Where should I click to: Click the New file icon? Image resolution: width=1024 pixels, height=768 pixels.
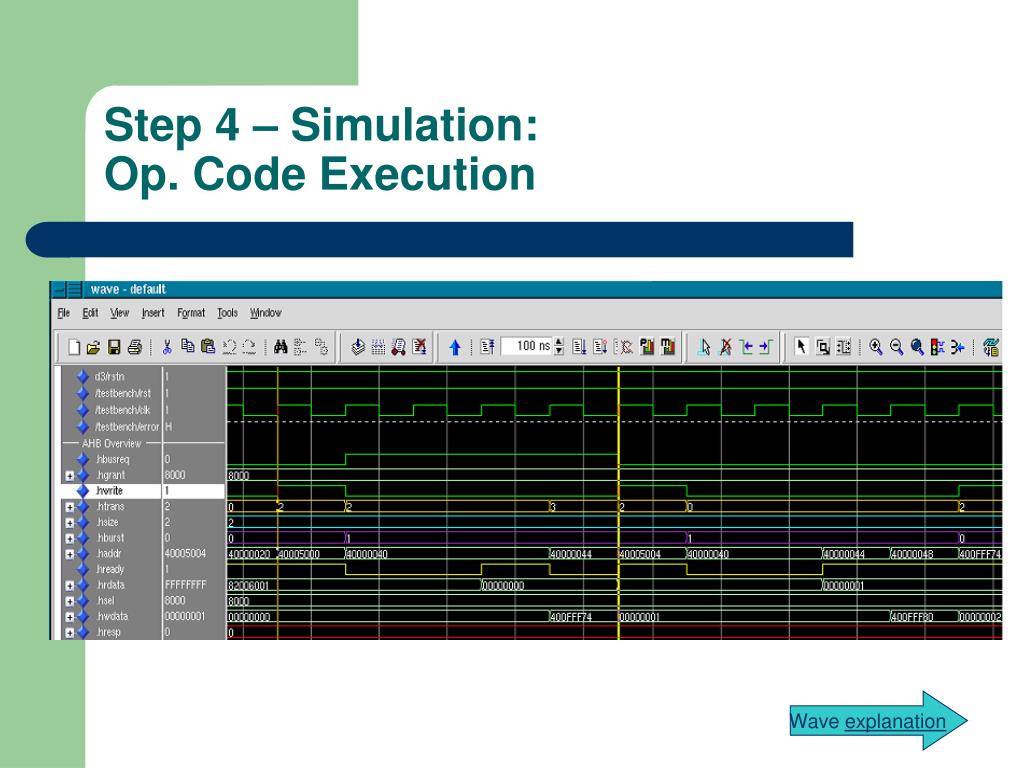click(x=74, y=347)
